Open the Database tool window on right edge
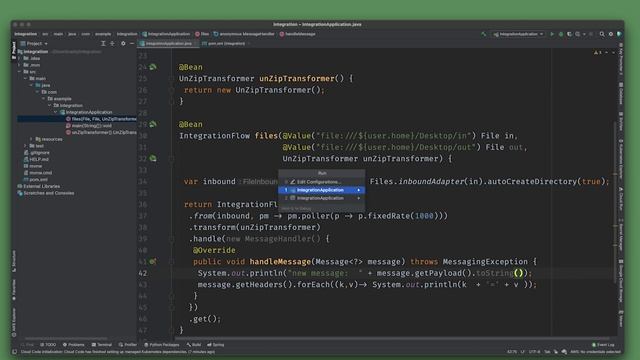Viewport: 640px width, 360px height. click(x=621, y=93)
